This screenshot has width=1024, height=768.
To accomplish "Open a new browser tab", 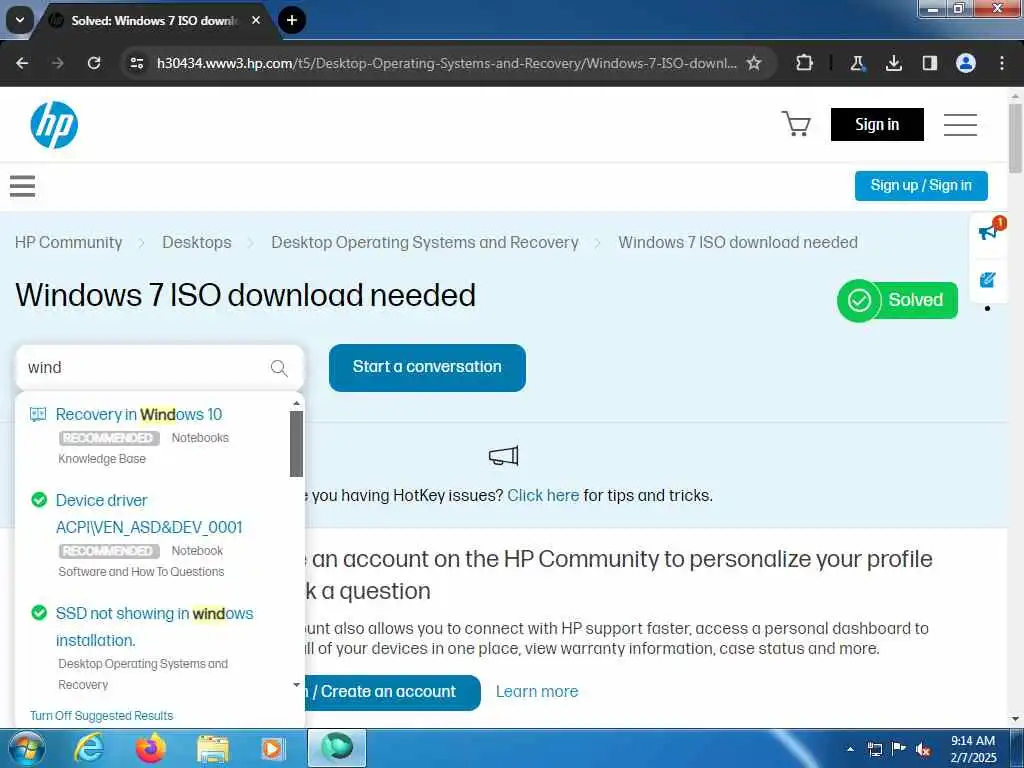I will coord(292,20).
